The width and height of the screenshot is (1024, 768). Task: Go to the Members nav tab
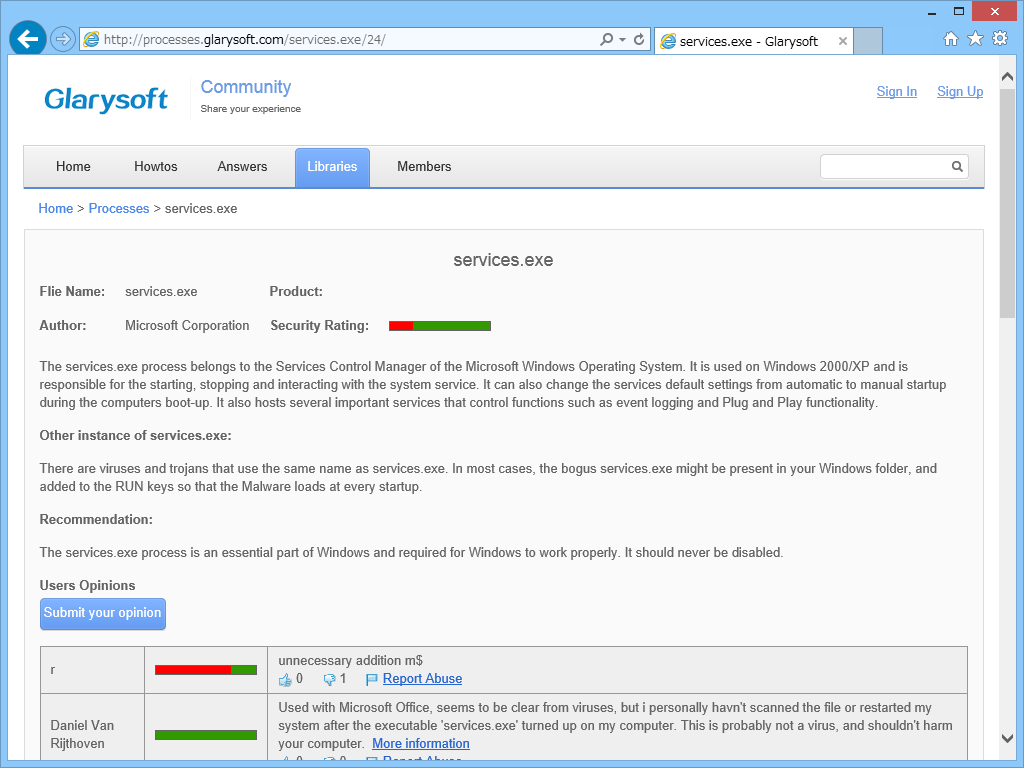[424, 167]
